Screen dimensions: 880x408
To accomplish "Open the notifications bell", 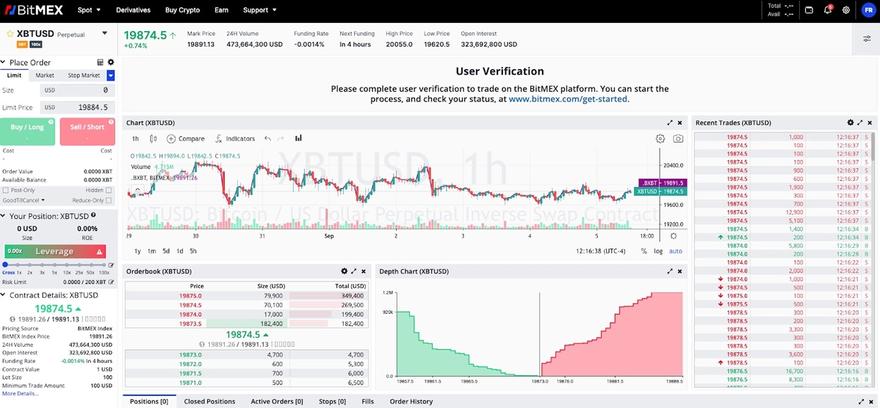I will pos(827,10).
